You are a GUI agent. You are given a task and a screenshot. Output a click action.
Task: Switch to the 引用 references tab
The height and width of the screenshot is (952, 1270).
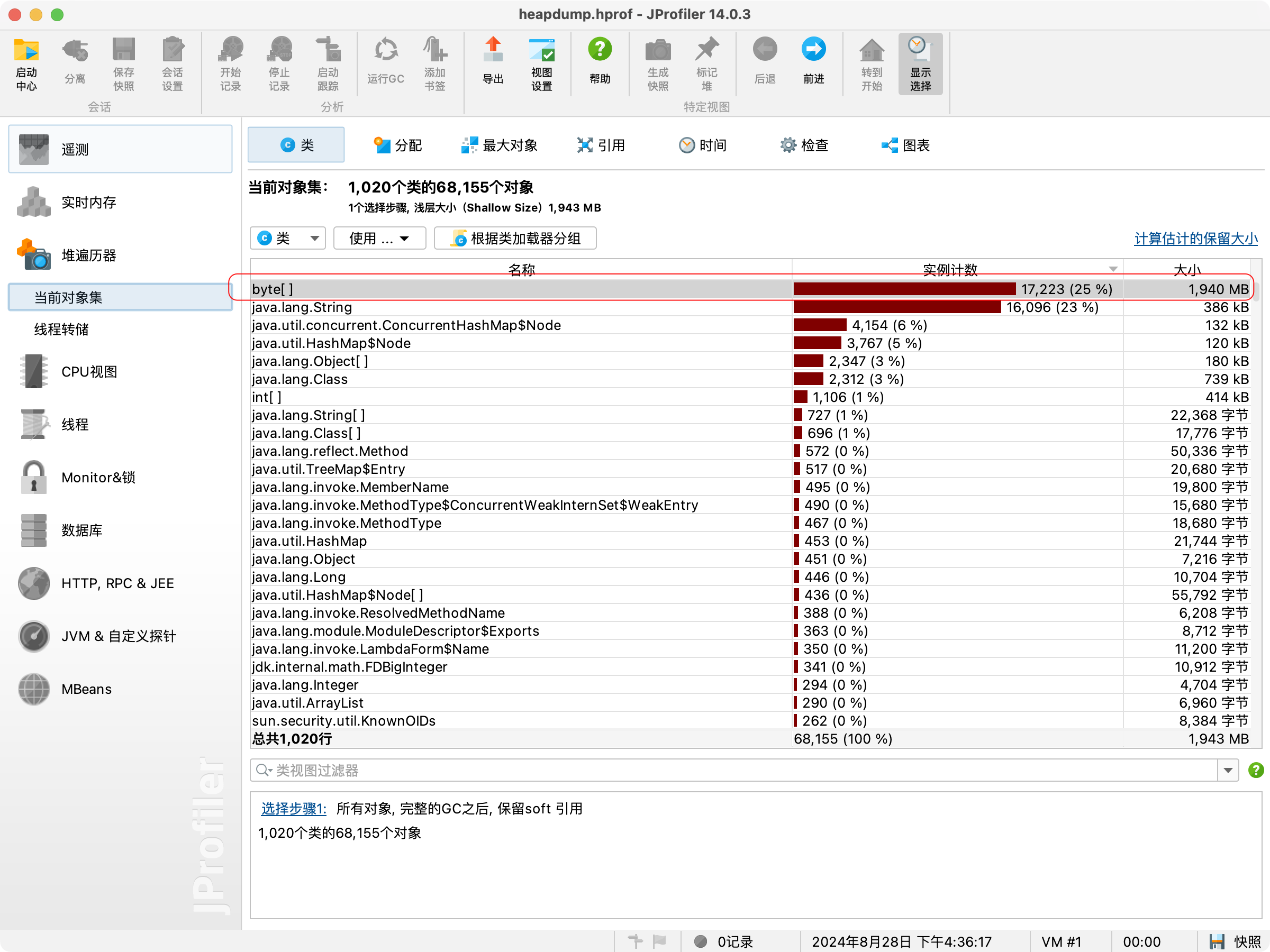tap(601, 145)
